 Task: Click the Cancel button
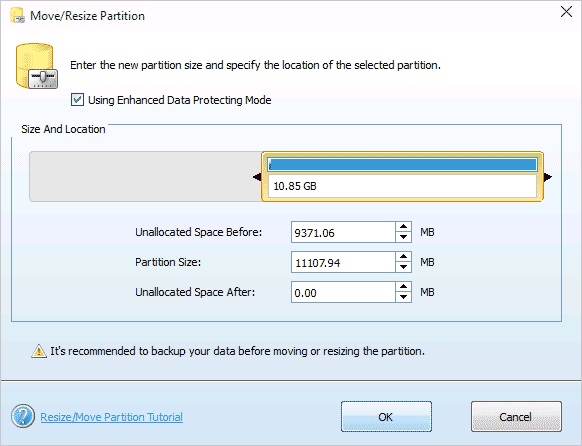[x=516, y=416]
